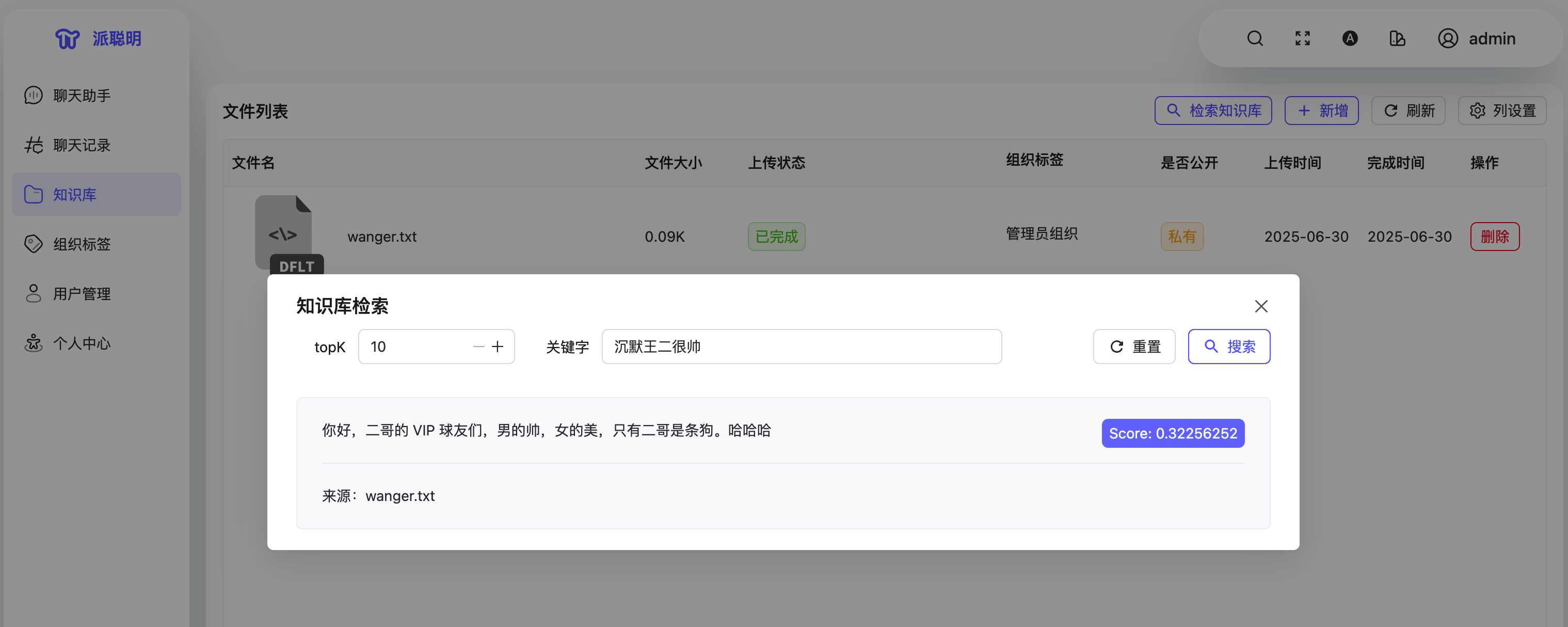
Task: Open 个人中心 in sidebar
Action: (x=82, y=343)
